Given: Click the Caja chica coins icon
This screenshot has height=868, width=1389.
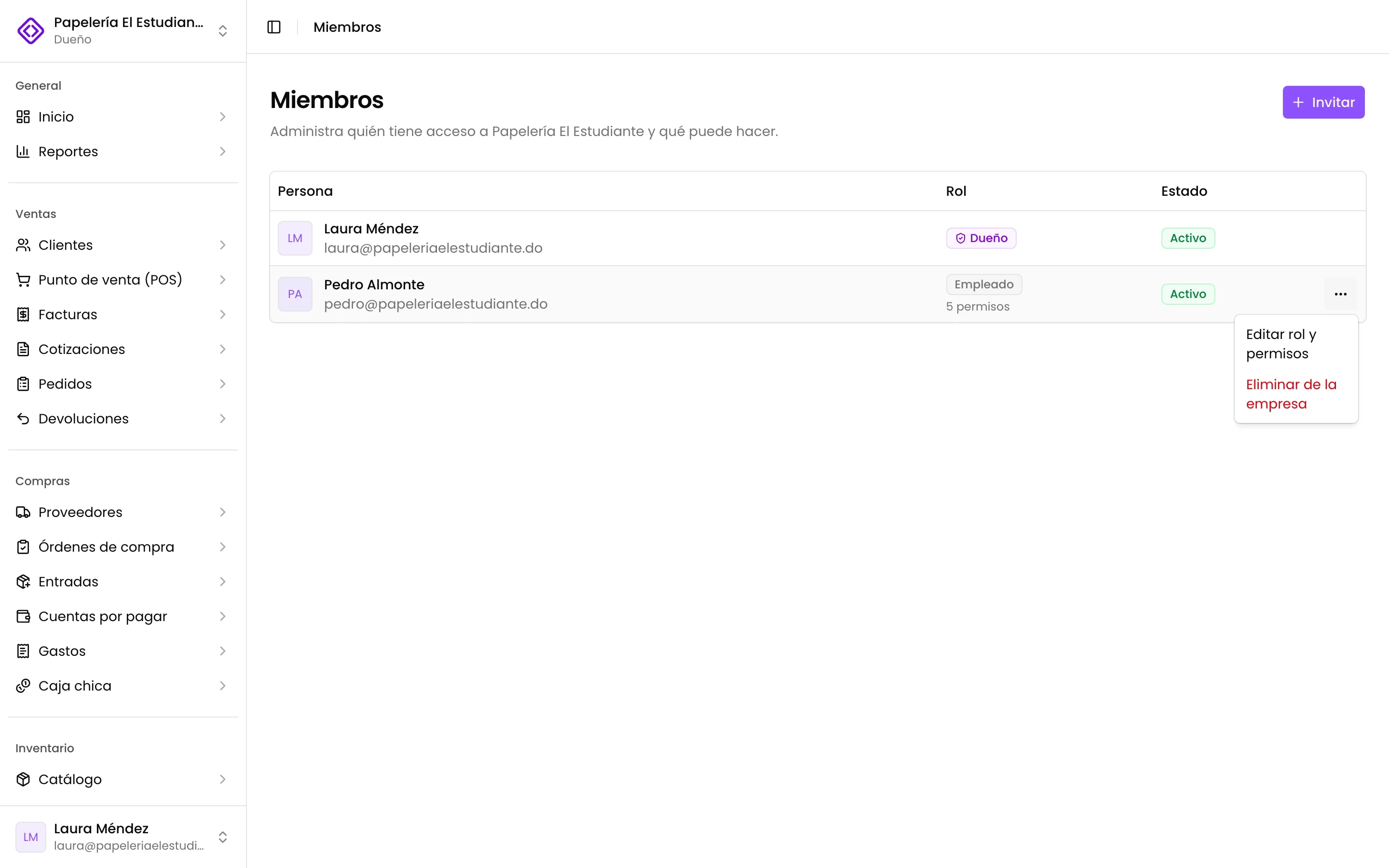Looking at the screenshot, I should tap(23, 686).
